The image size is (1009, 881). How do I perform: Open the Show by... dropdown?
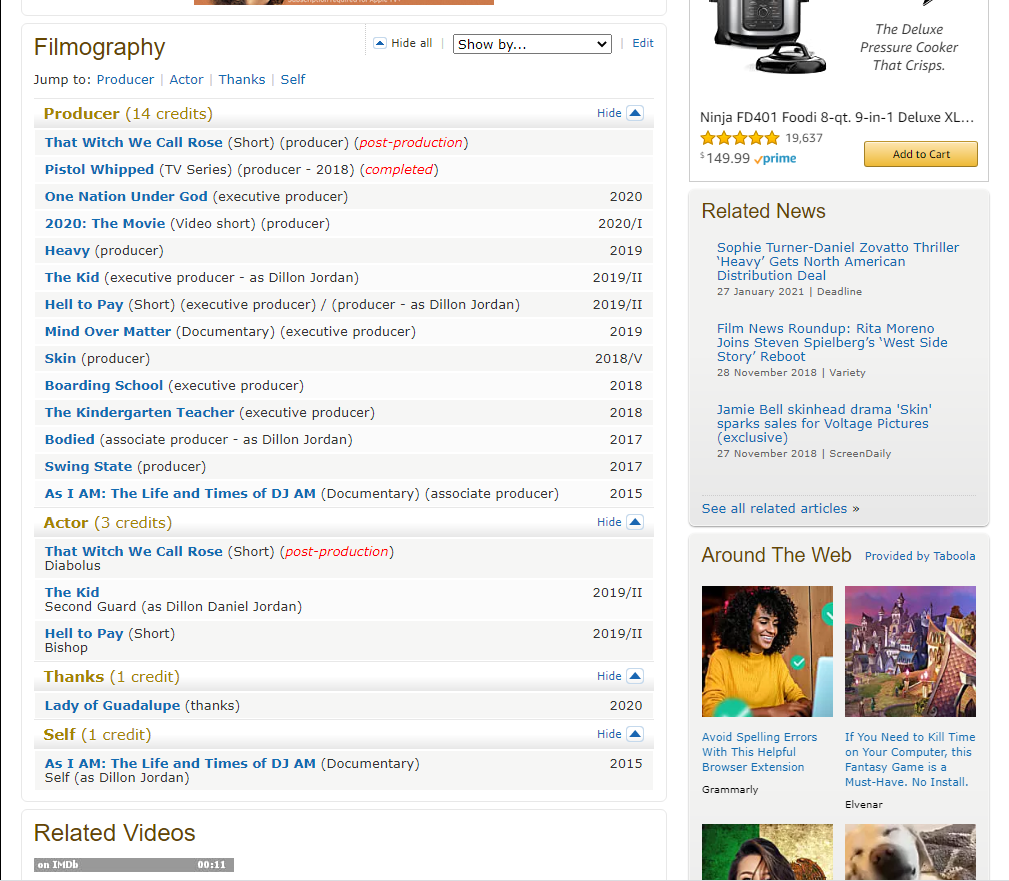coord(532,44)
